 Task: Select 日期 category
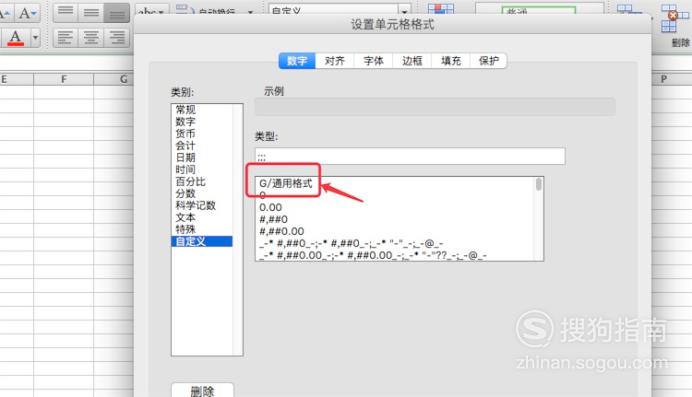pyautogui.click(x=202, y=157)
